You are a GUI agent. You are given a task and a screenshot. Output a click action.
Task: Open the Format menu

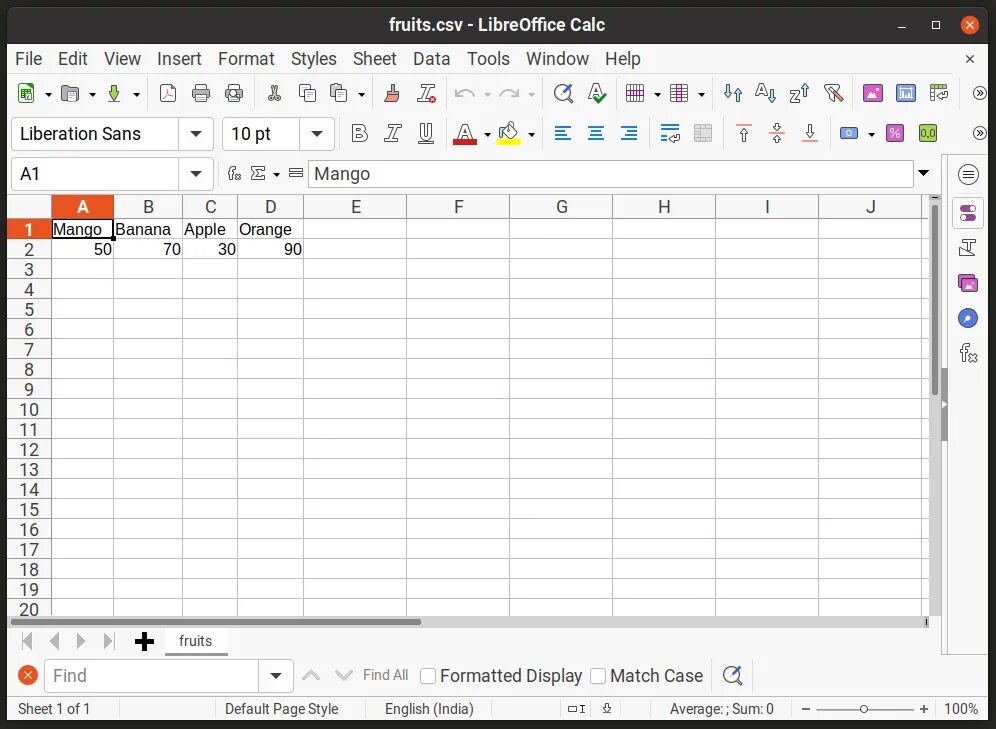click(x=246, y=58)
